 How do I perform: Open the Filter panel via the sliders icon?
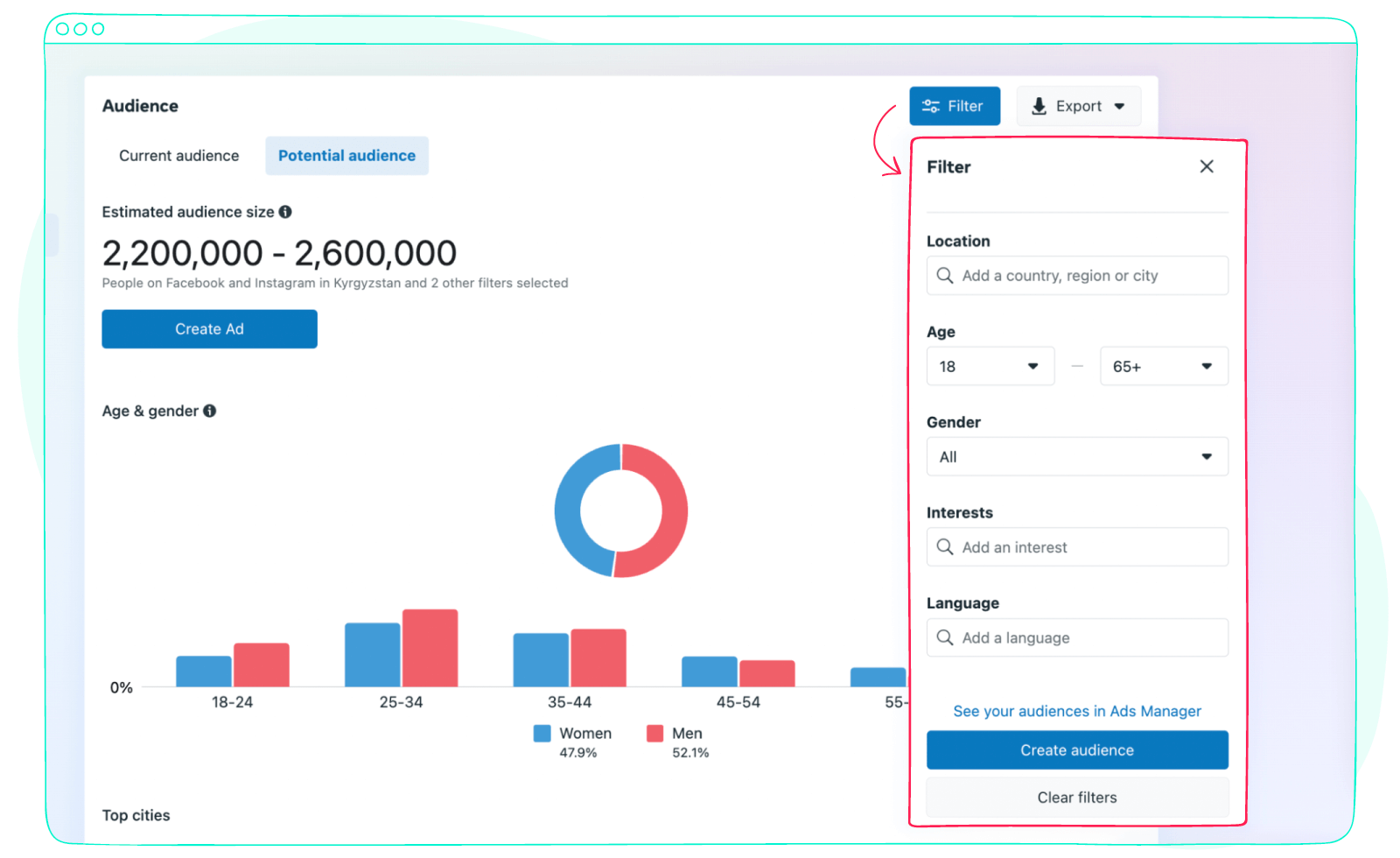928,106
